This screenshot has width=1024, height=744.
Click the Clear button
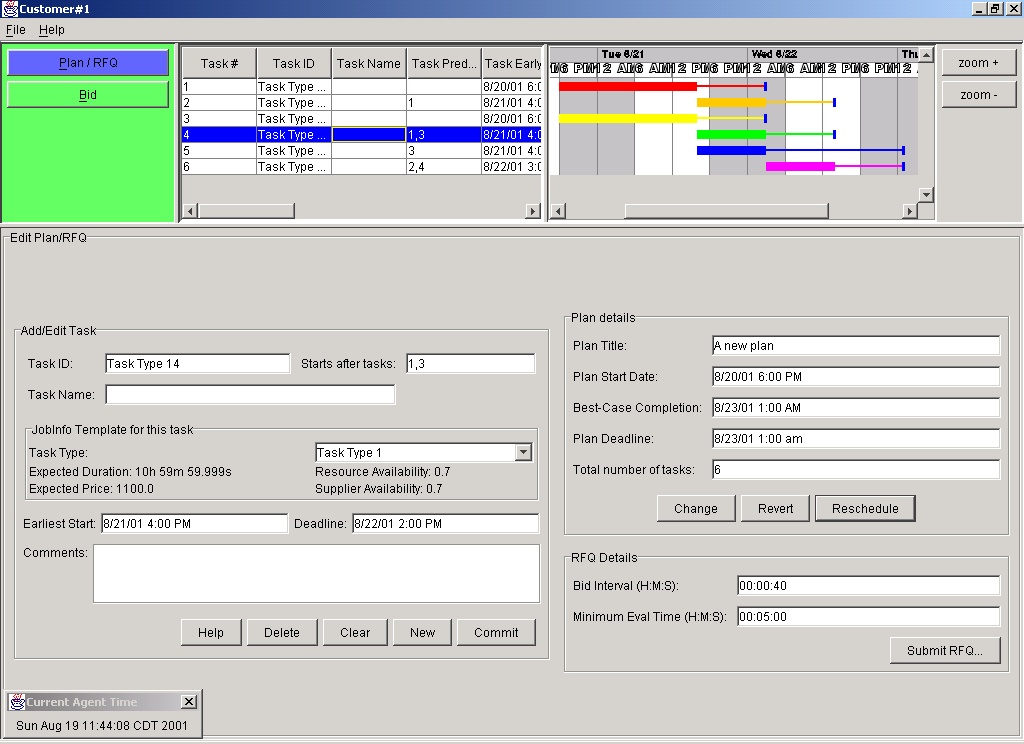[x=355, y=632]
